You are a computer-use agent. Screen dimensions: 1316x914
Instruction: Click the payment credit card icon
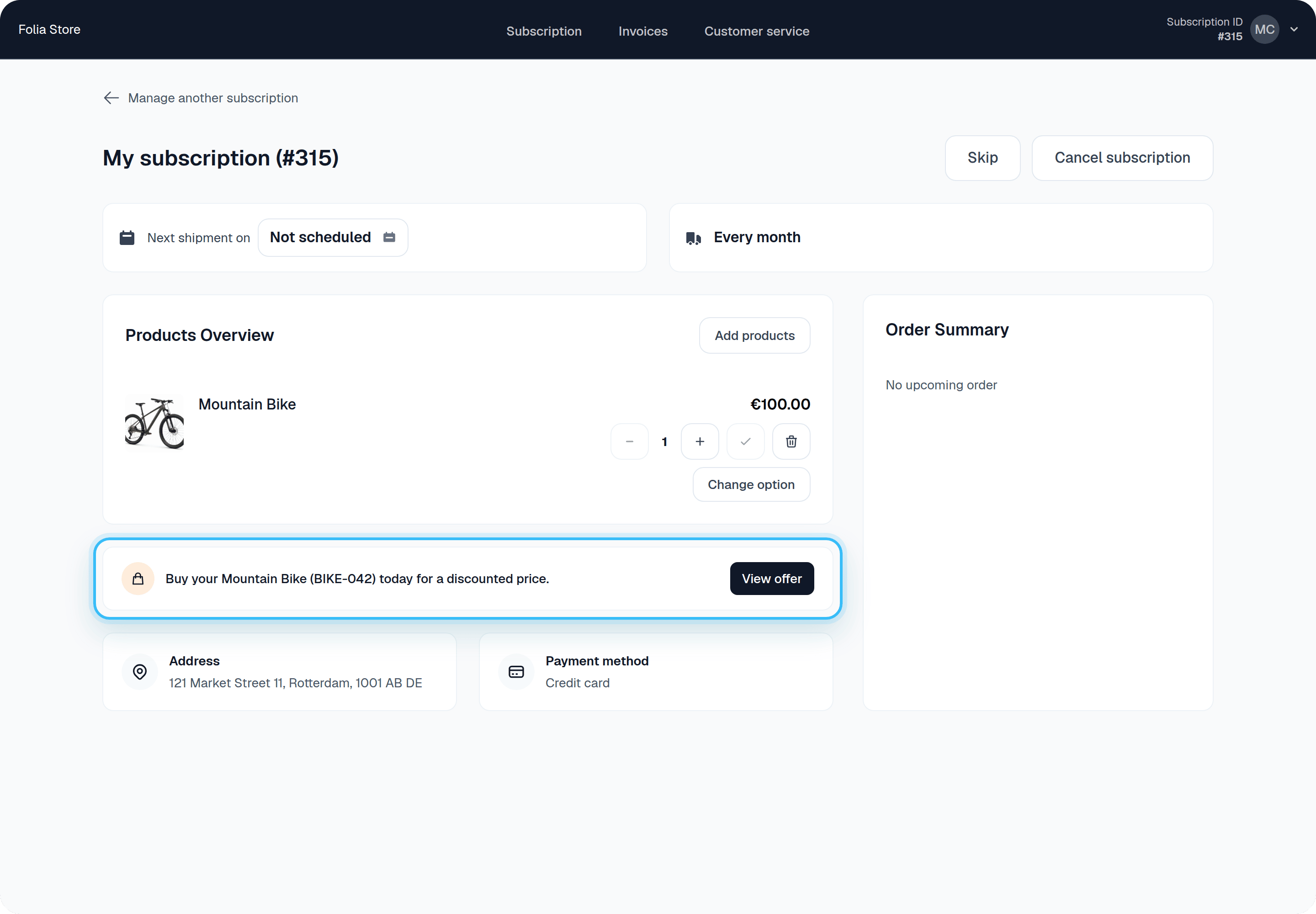click(x=516, y=672)
